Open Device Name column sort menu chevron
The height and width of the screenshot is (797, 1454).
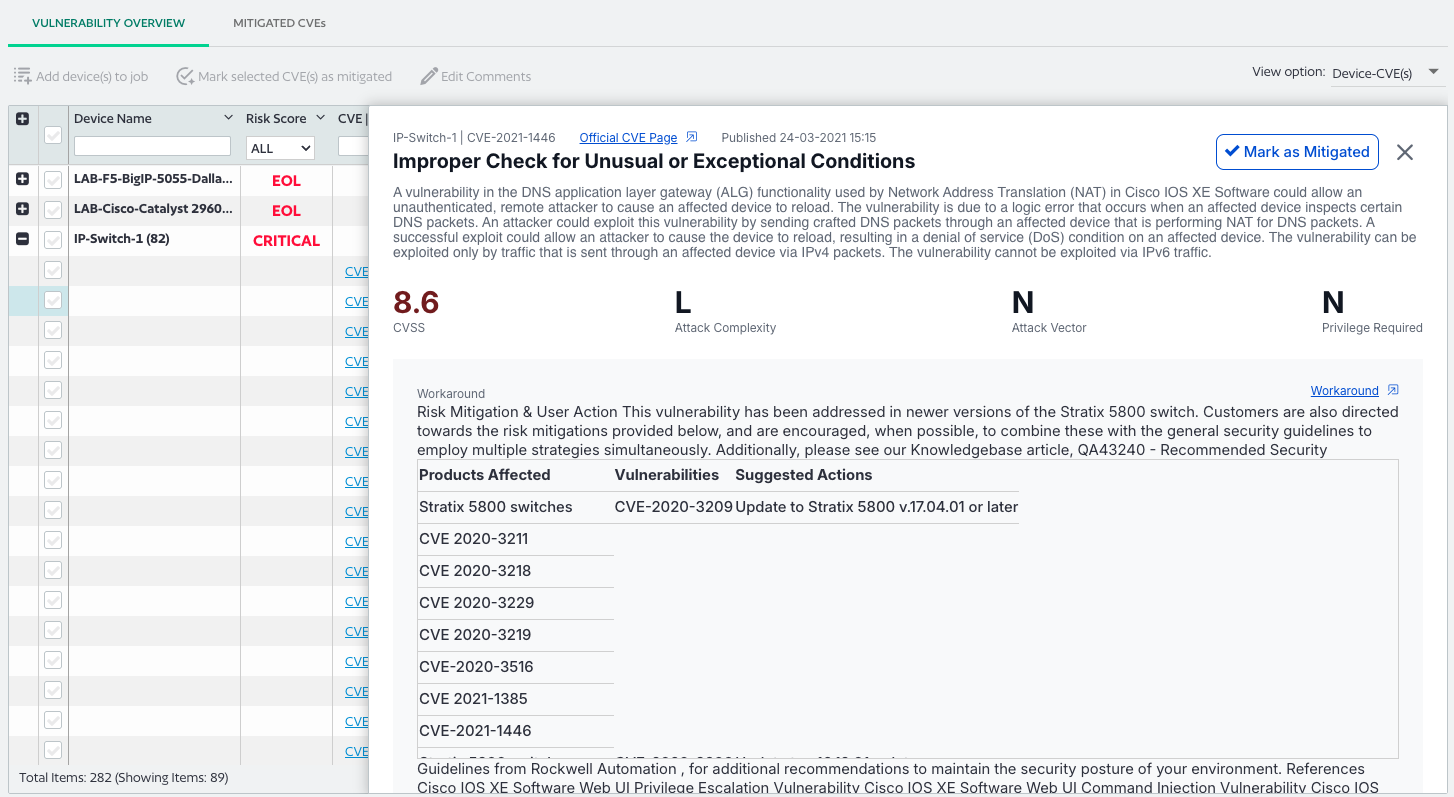pos(228,118)
